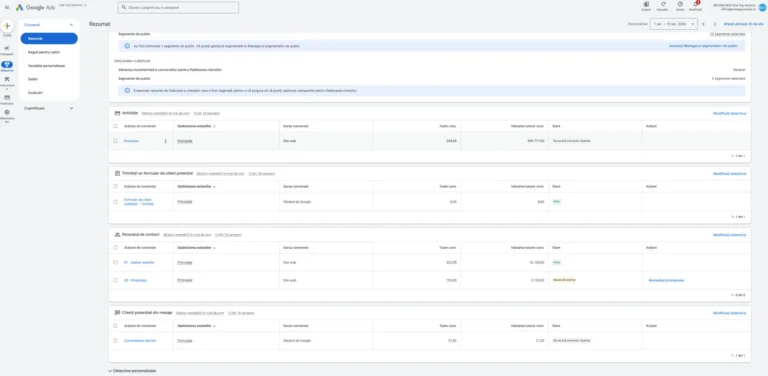The height and width of the screenshot is (376, 768).
Task: Open the Conversation starters conversion link
Action: [x=140, y=341]
